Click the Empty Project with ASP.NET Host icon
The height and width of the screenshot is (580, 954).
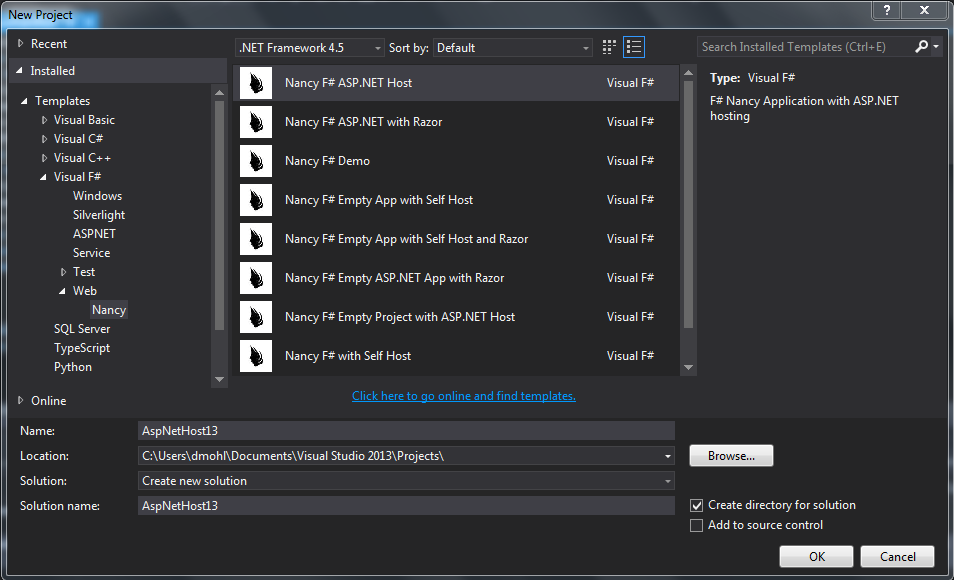256,316
